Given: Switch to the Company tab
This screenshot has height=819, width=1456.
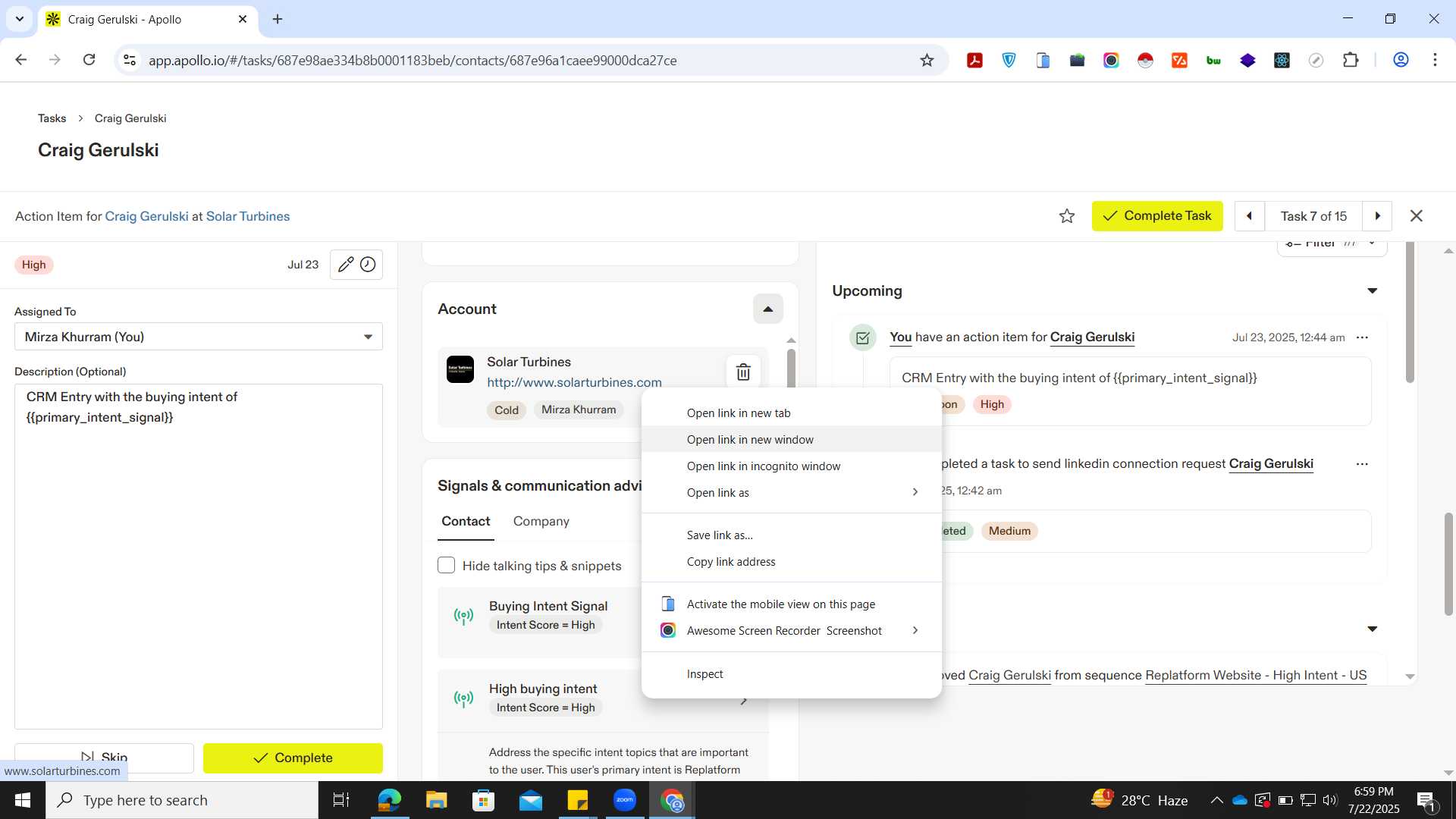Looking at the screenshot, I should [541, 522].
